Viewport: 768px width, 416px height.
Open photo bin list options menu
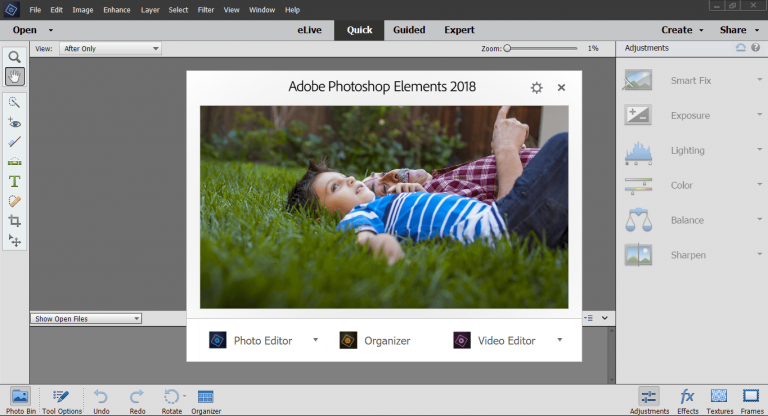tap(589, 318)
